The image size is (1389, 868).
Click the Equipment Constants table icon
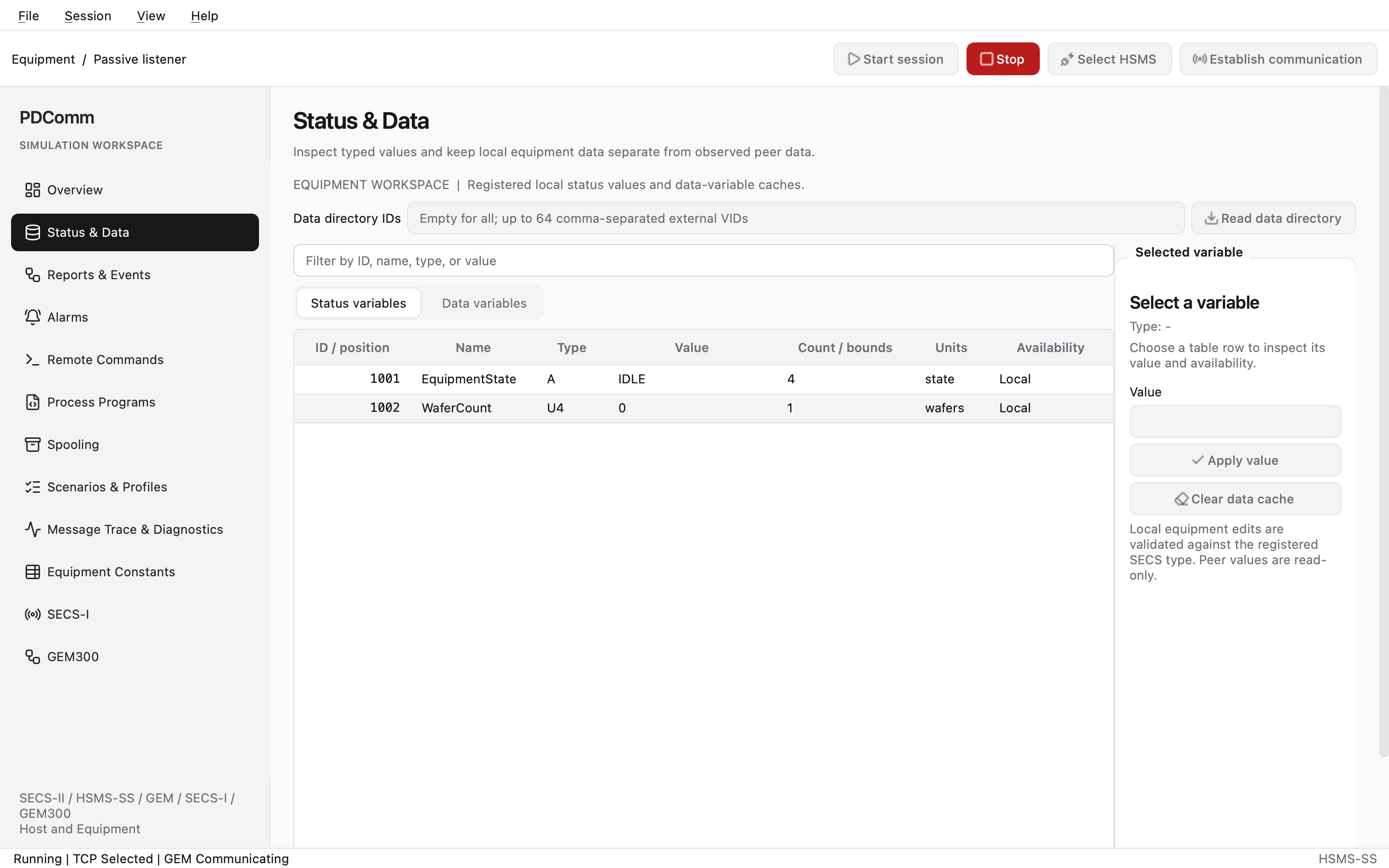tap(32, 572)
